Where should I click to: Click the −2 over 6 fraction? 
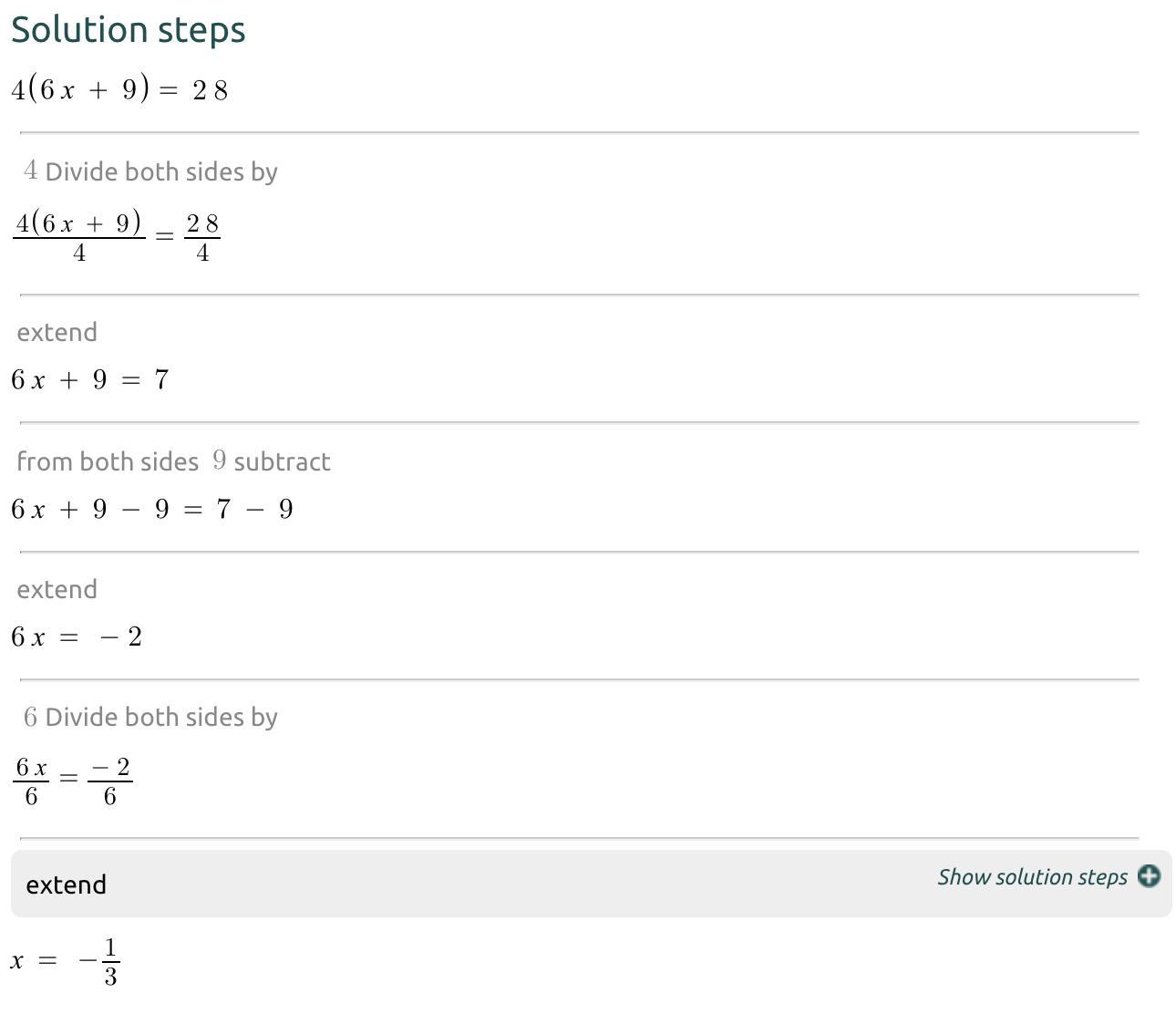pyautogui.click(x=110, y=781)
